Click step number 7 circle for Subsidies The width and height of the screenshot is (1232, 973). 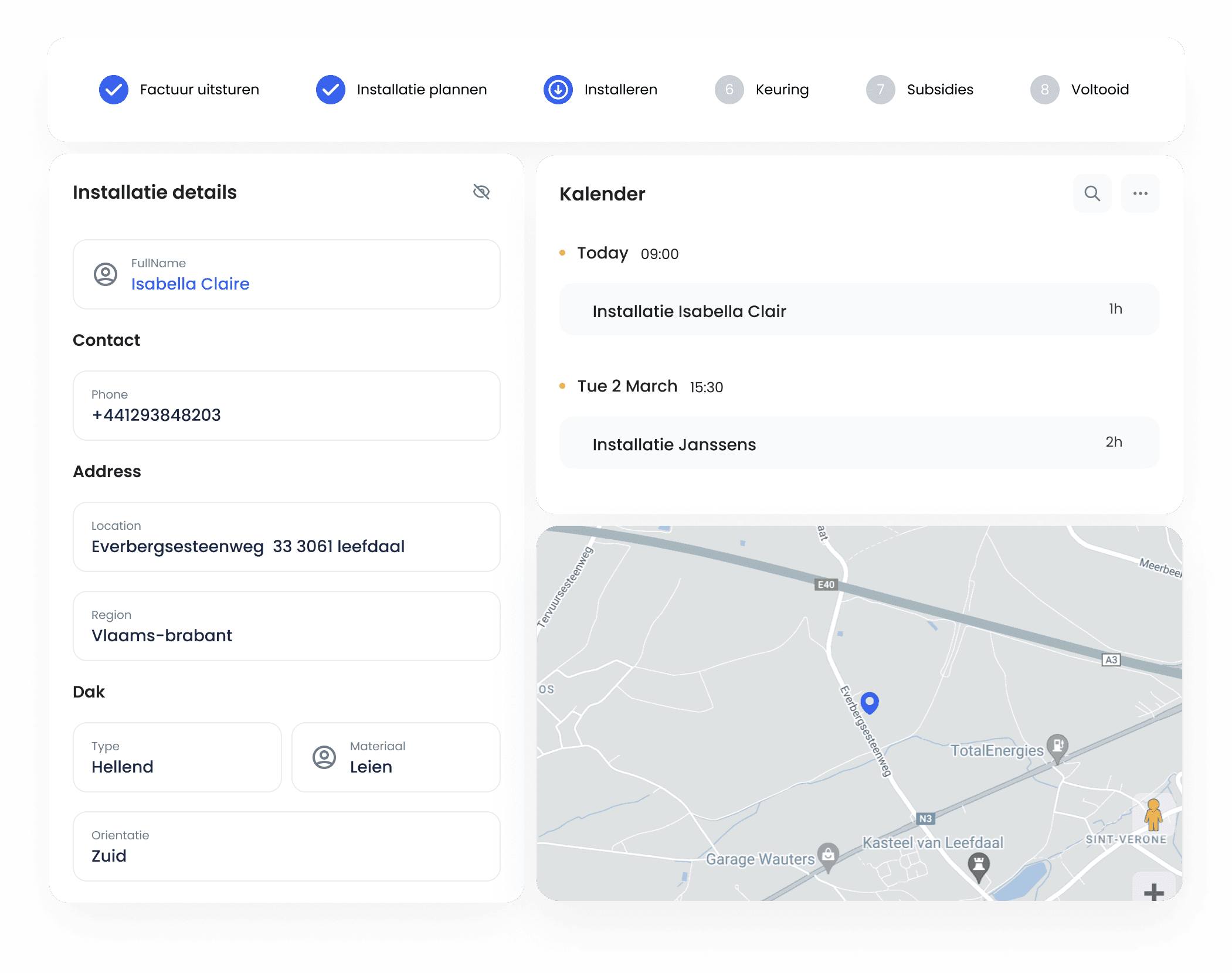tap(881, 90)
